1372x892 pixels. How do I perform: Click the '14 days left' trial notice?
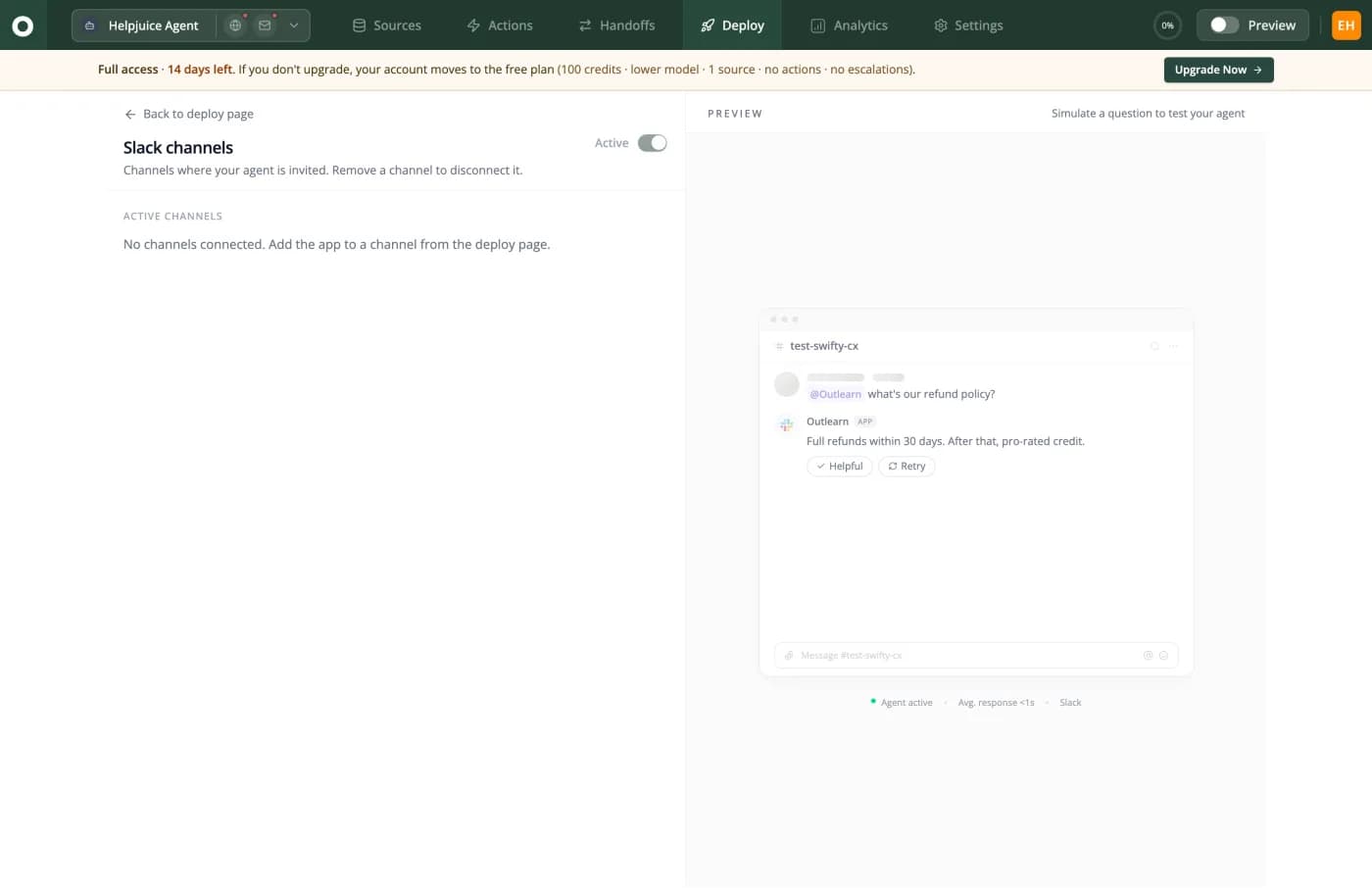pyautogui.click(x=200, y=70)
